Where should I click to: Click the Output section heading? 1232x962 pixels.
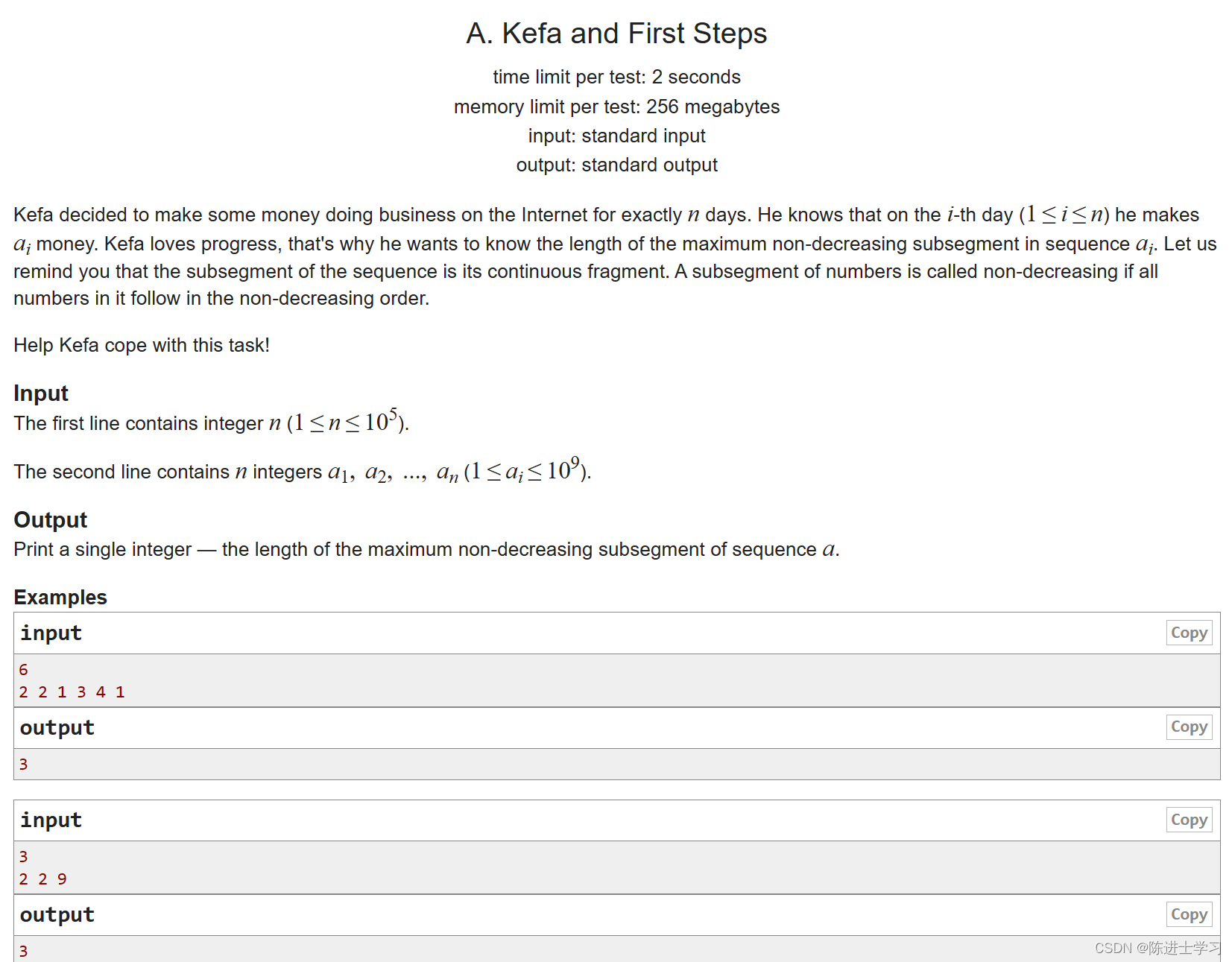[49, 519]
